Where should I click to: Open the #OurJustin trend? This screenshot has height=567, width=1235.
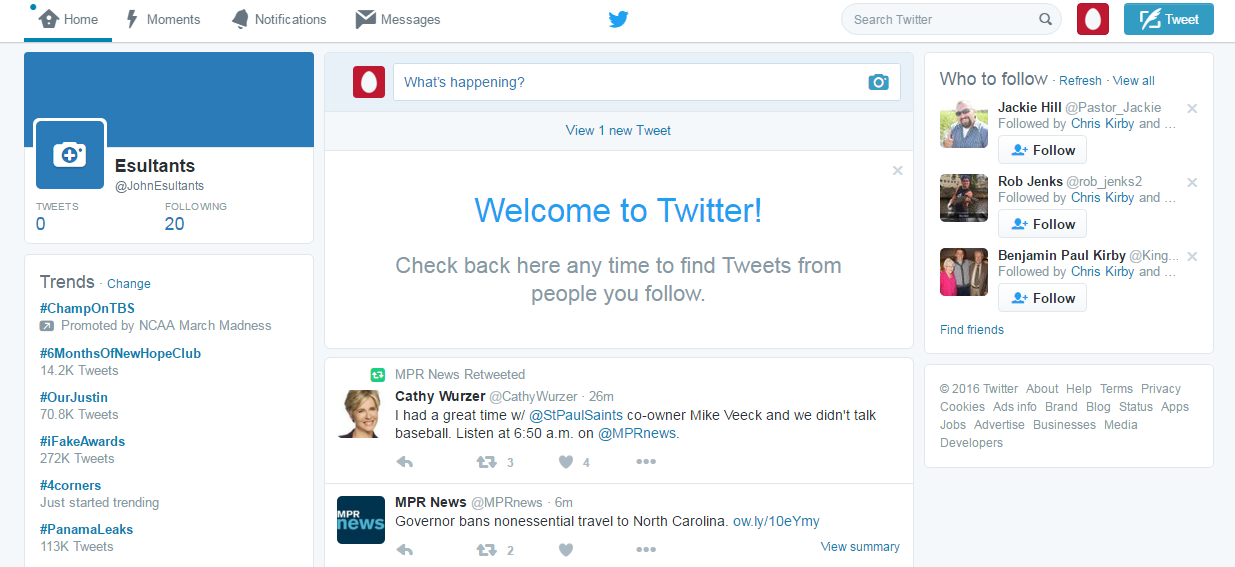74,397
